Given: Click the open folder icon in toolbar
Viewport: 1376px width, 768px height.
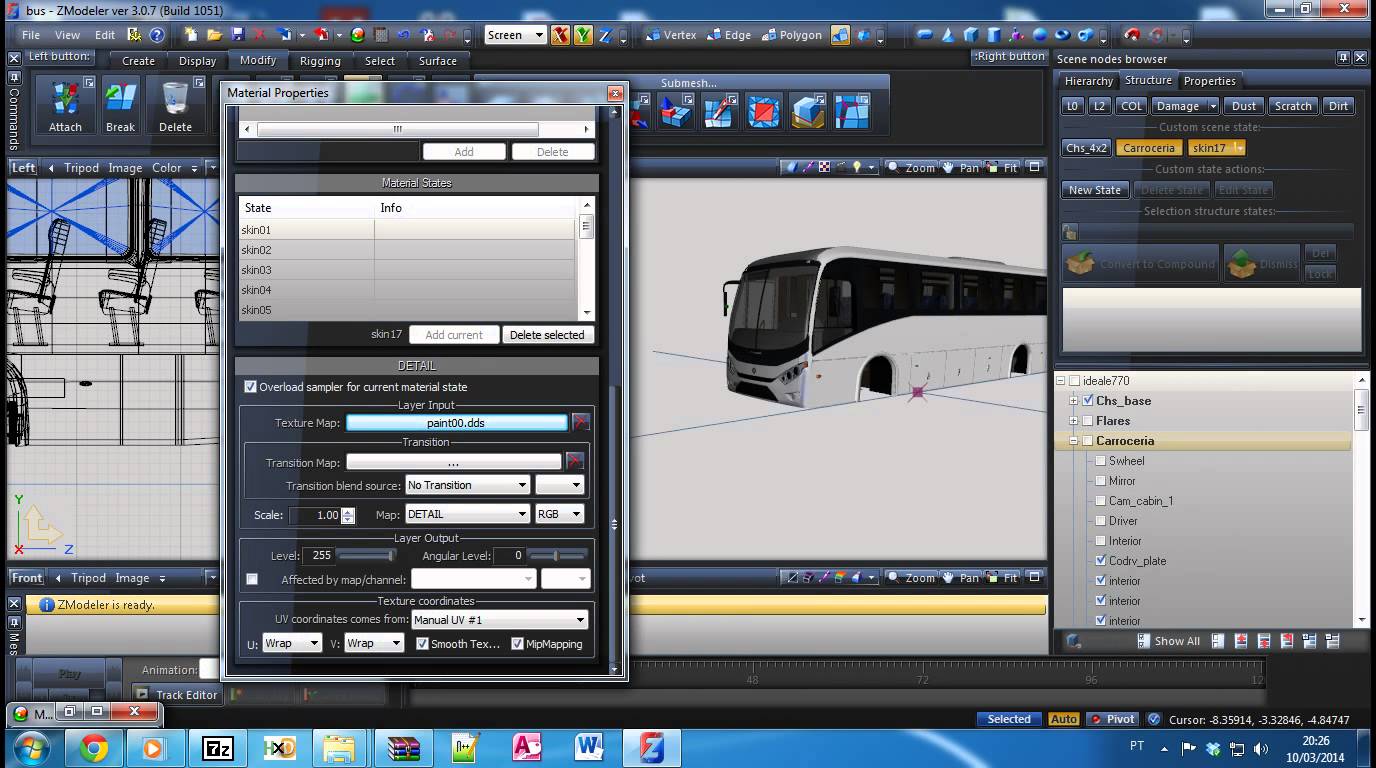Looking at the screenshot, I should 213,35.
